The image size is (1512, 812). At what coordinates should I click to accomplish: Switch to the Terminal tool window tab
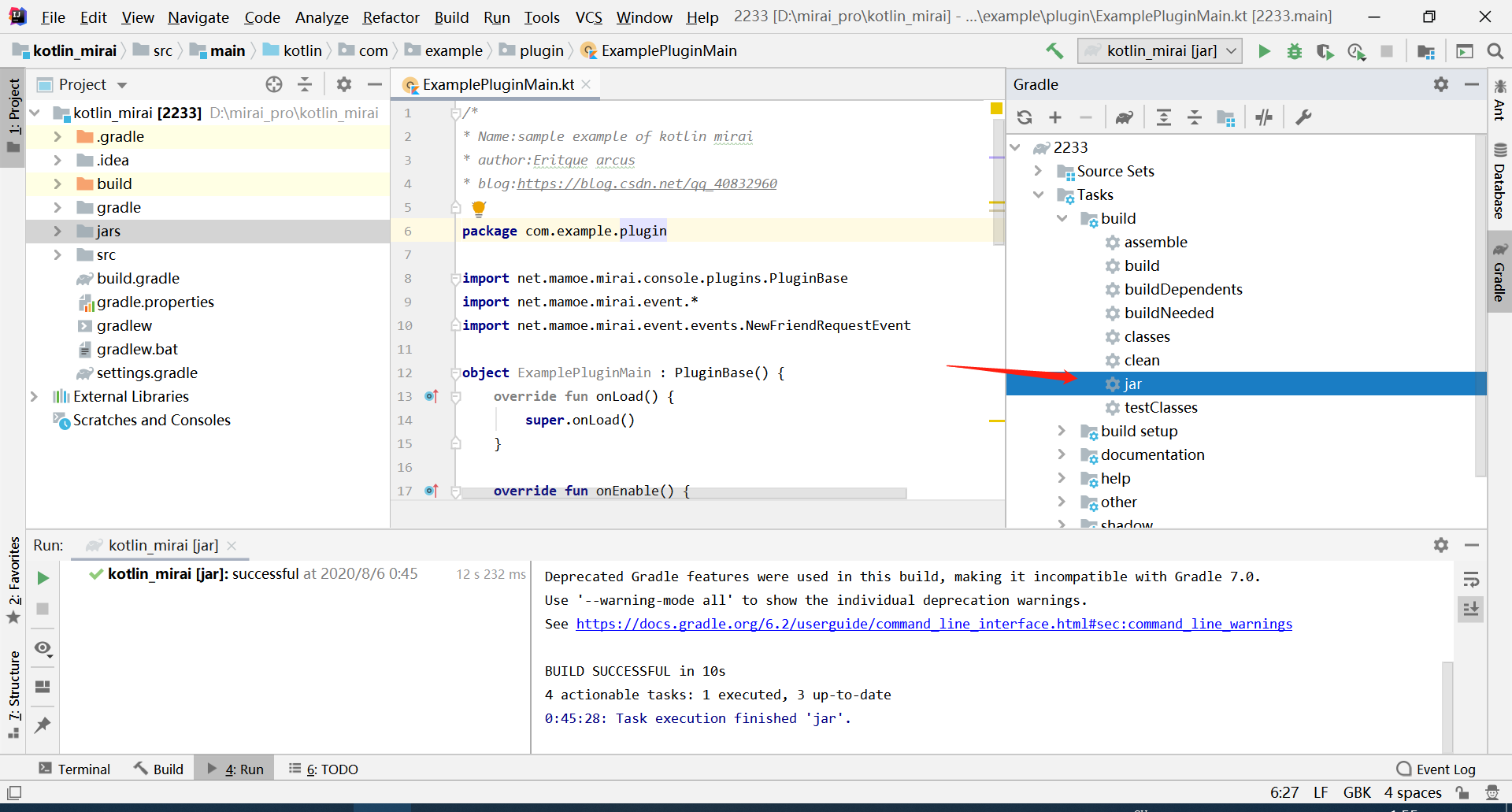coord(75,769)
